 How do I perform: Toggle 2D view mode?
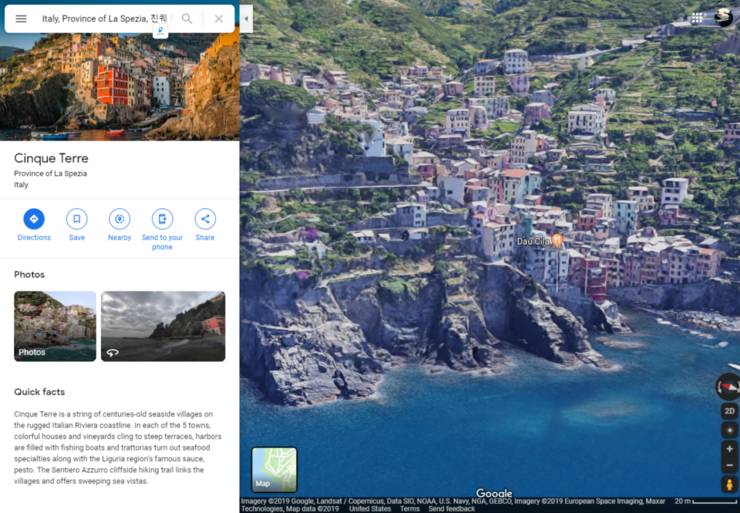point(729,411)
